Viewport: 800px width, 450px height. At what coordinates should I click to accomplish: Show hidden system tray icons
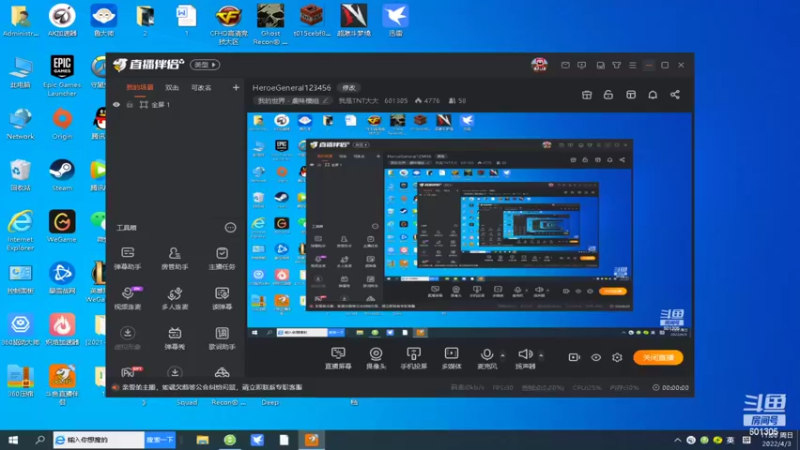click(678, 440)
